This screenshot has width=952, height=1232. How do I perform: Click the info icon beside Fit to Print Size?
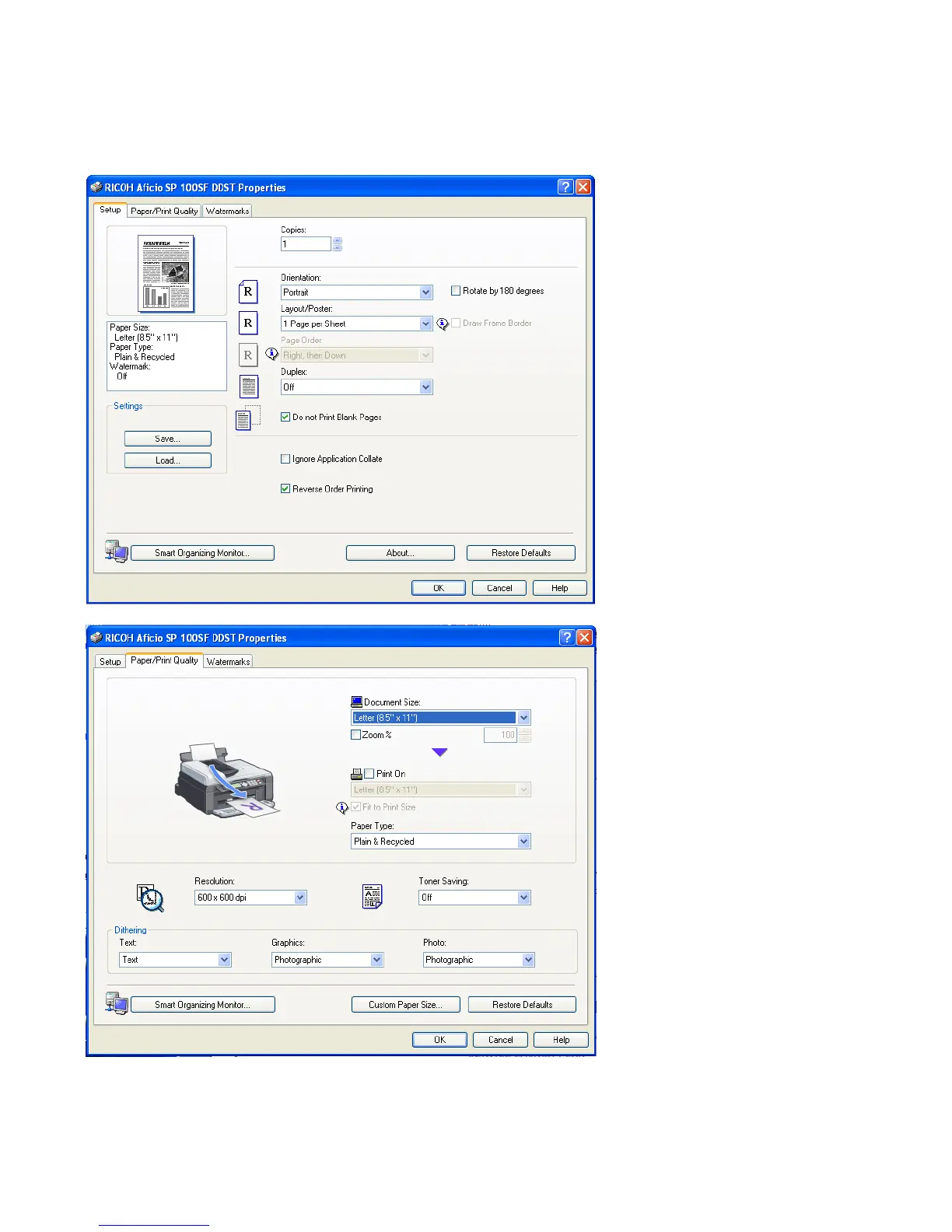point(342,808)
